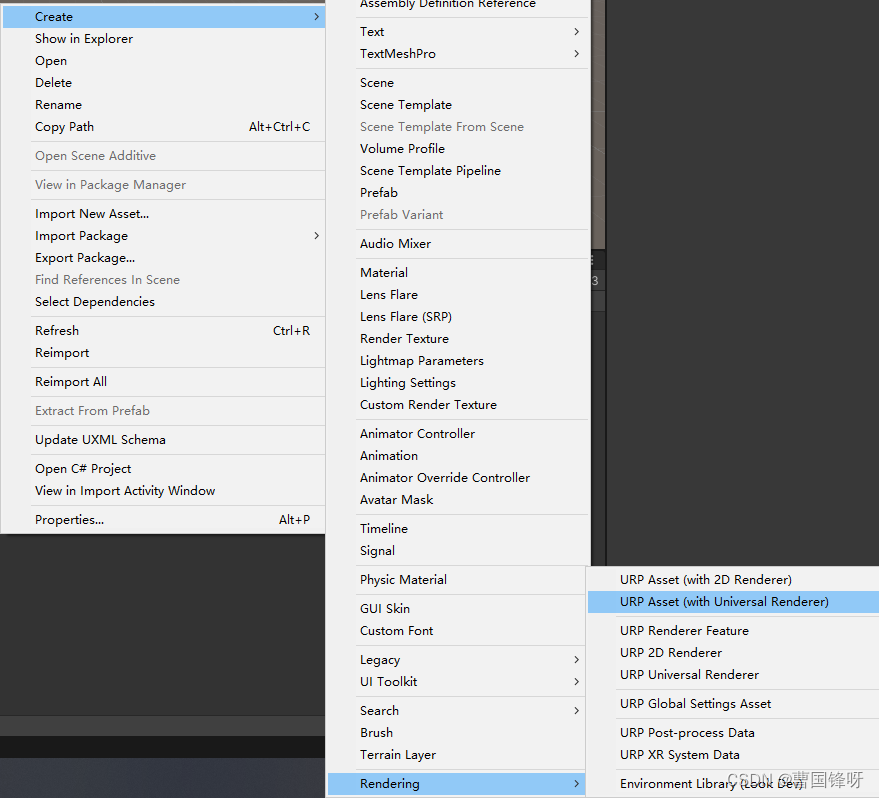Choose View in Import Activity Window
Screen dimensions: 879x798
pyautogui.click(x=164, y=491)
